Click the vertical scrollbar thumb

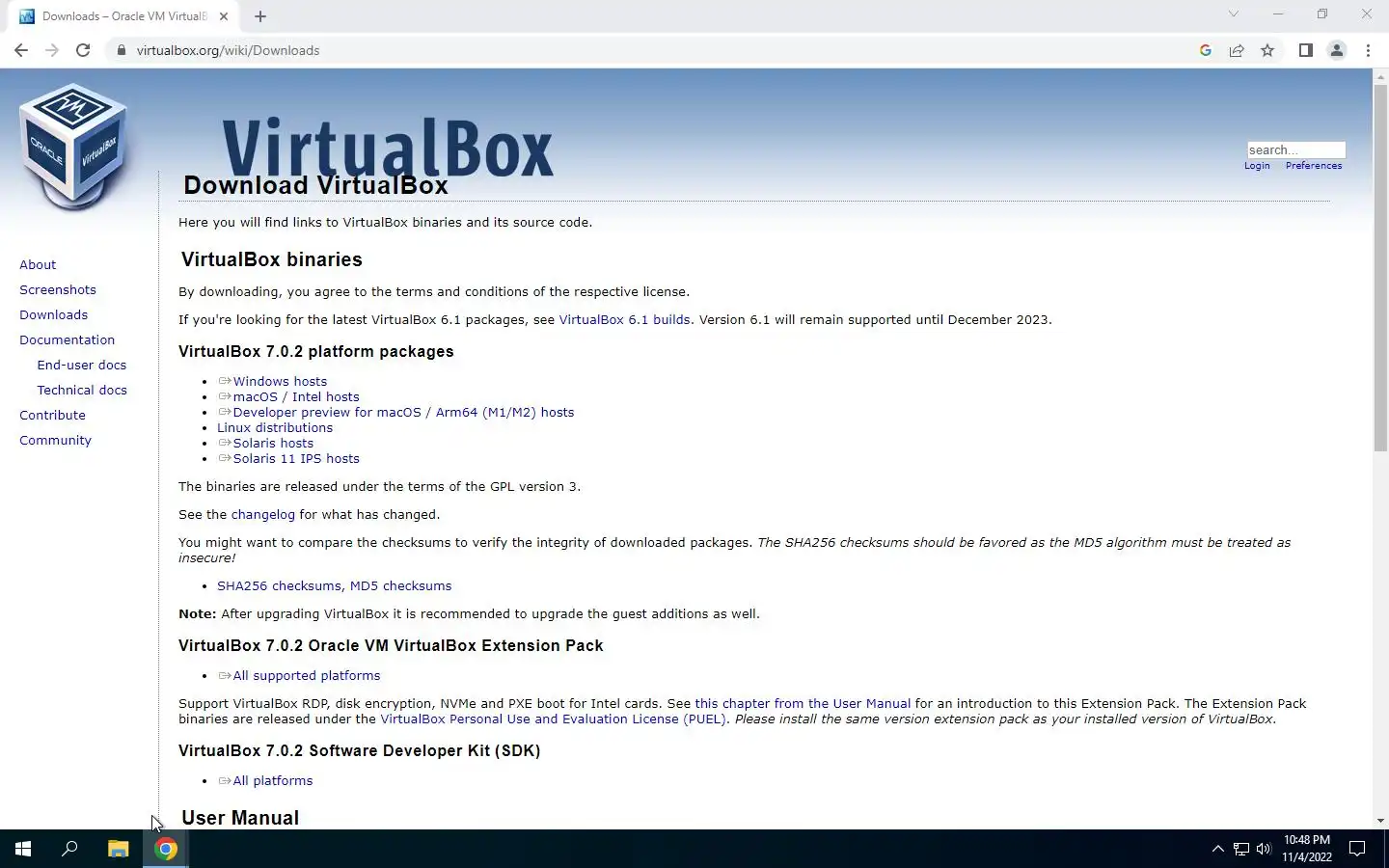(1380, 267)
